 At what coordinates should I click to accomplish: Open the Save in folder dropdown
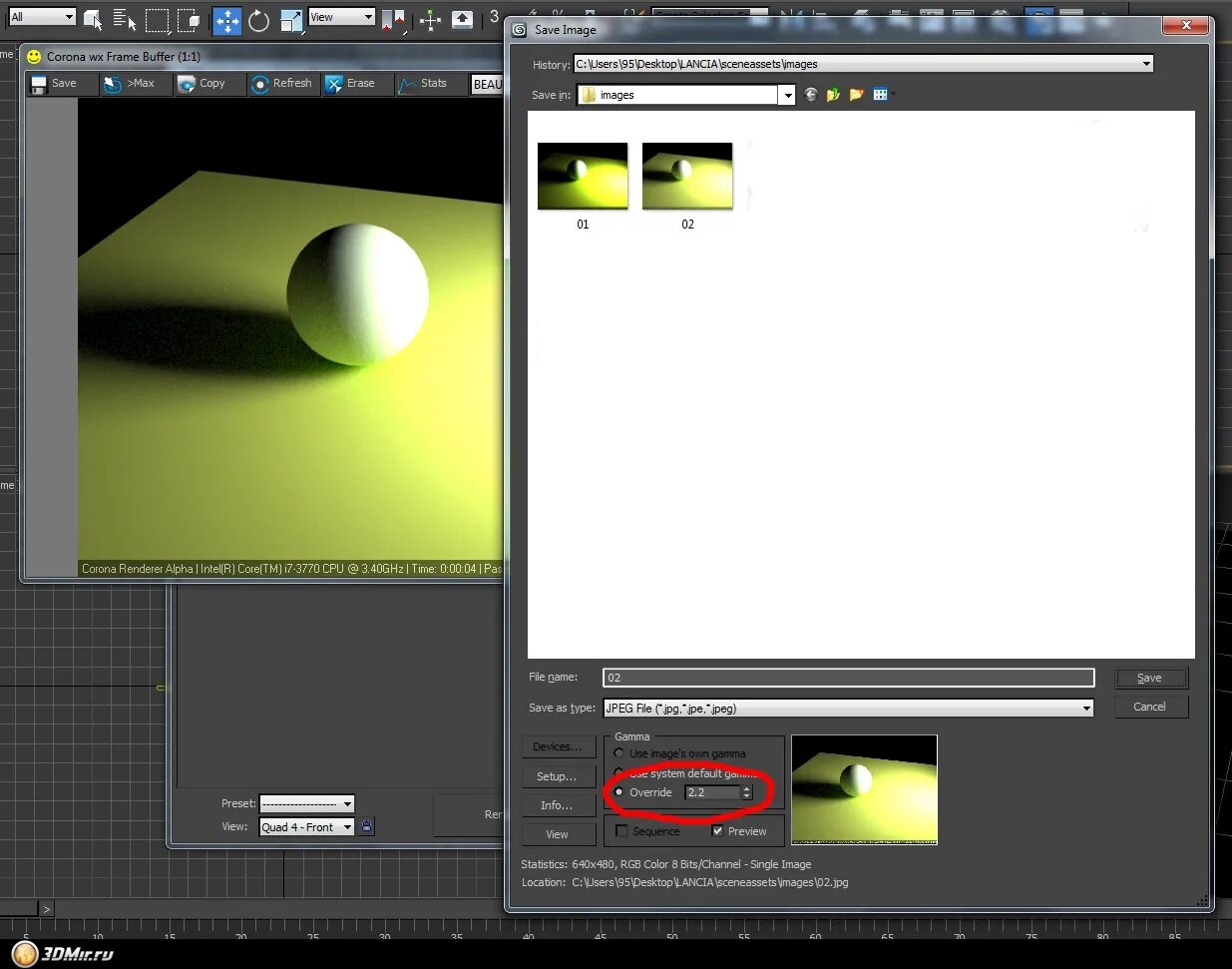click(787, 95)
